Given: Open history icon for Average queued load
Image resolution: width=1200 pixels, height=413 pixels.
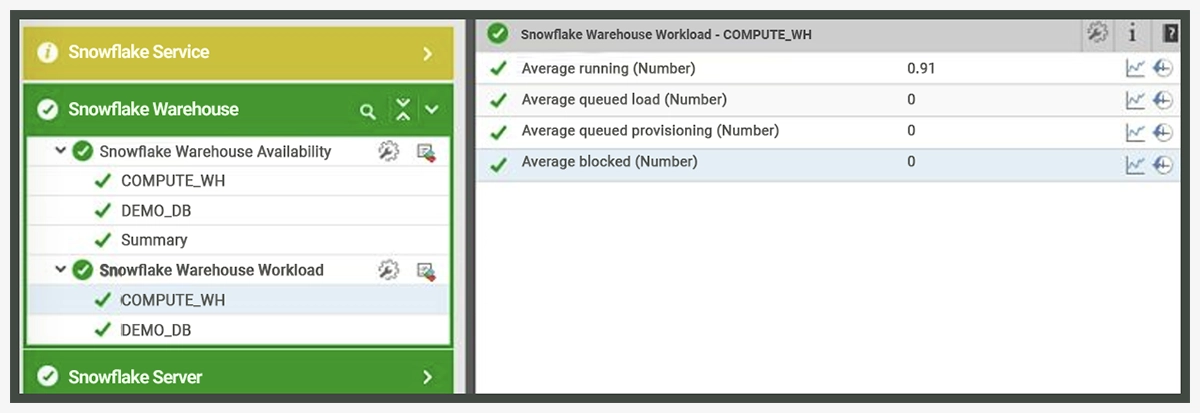Looking at the screenshot, I should pos(1162,100).
